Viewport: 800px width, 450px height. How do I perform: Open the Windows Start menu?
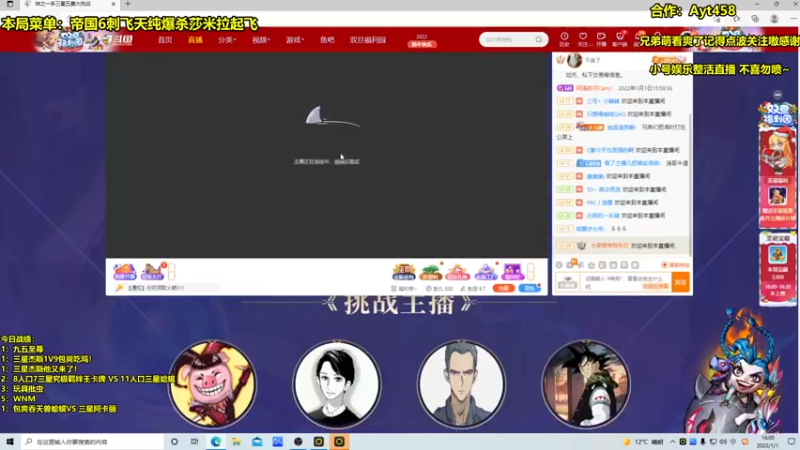coord(10,442)
